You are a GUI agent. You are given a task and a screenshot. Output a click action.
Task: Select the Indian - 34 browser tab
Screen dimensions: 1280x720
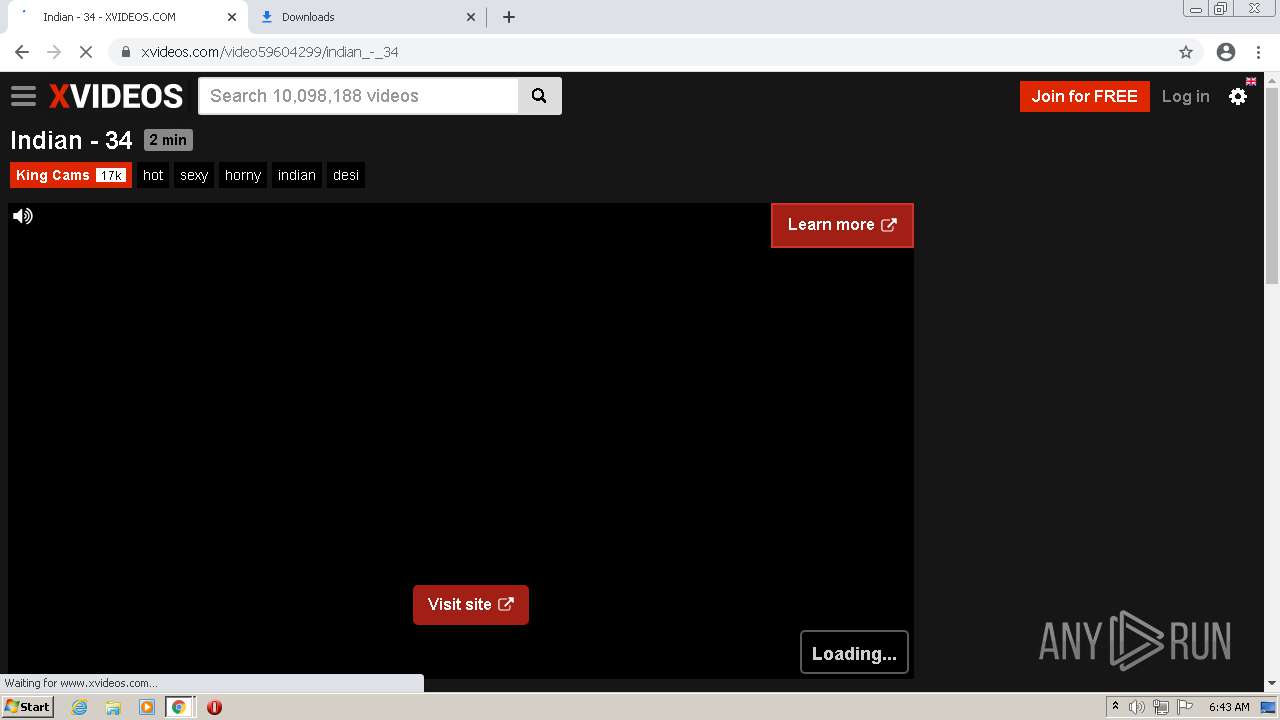click(x=130, y=17)
